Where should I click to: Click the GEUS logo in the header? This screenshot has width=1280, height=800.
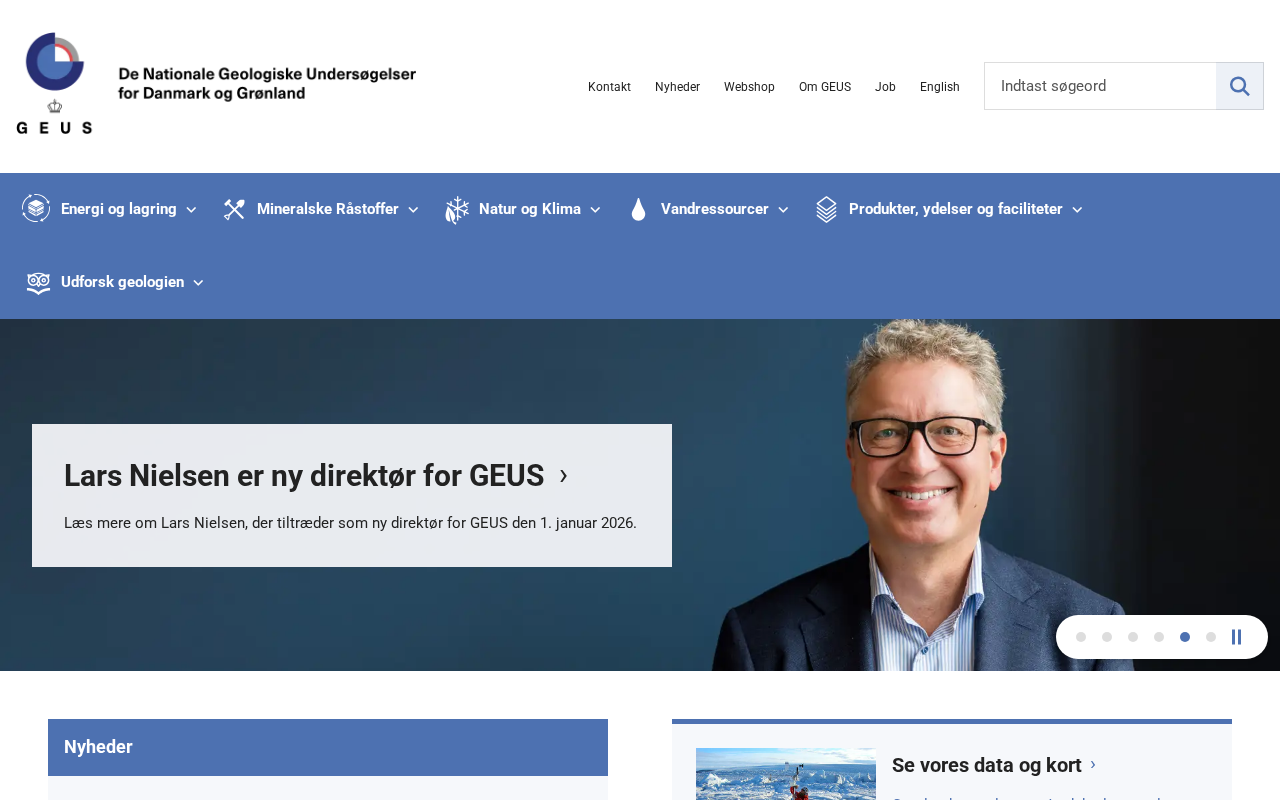coord(216,84)
